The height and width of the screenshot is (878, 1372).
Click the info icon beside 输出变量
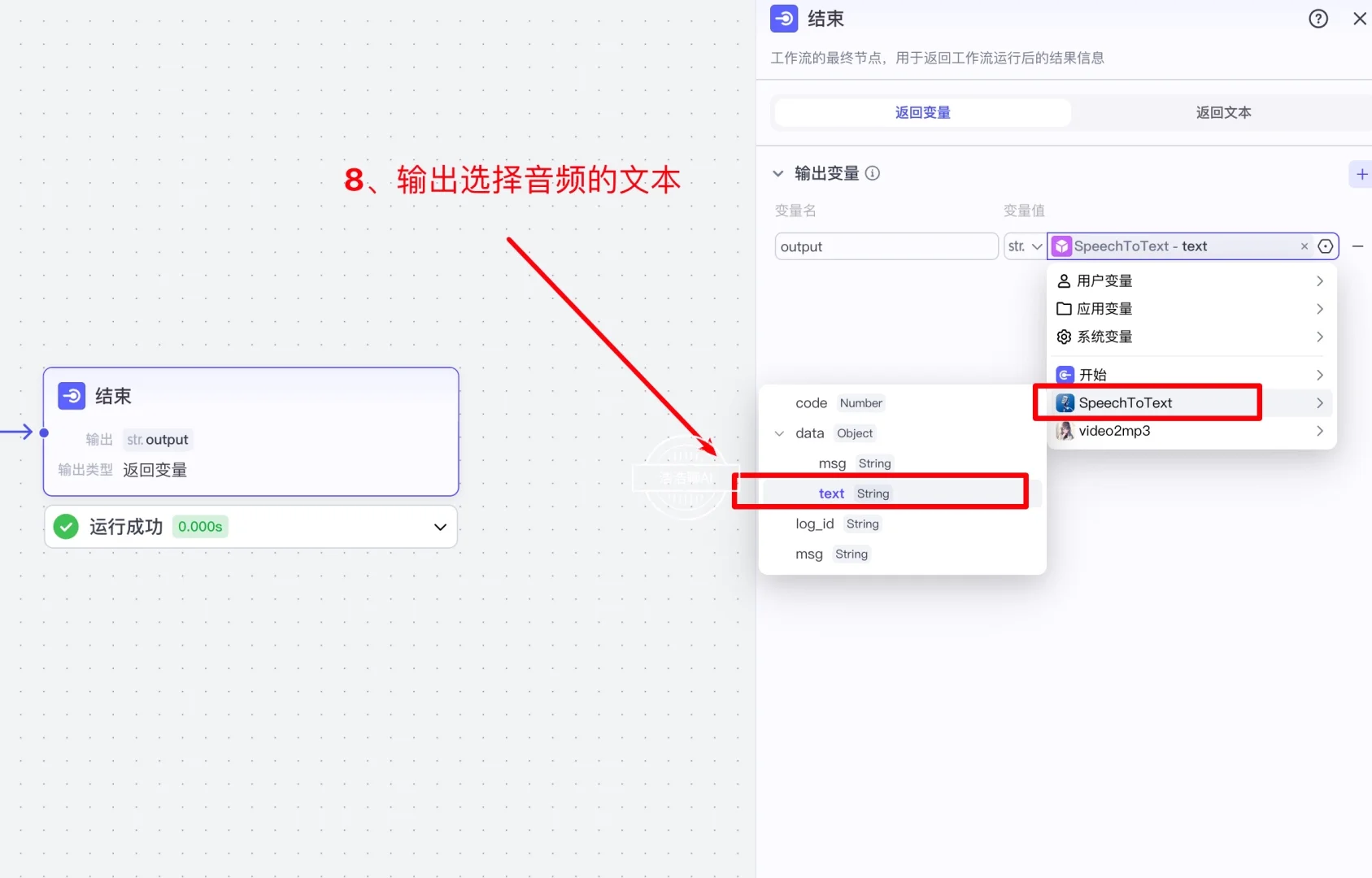tap(873, 173)
